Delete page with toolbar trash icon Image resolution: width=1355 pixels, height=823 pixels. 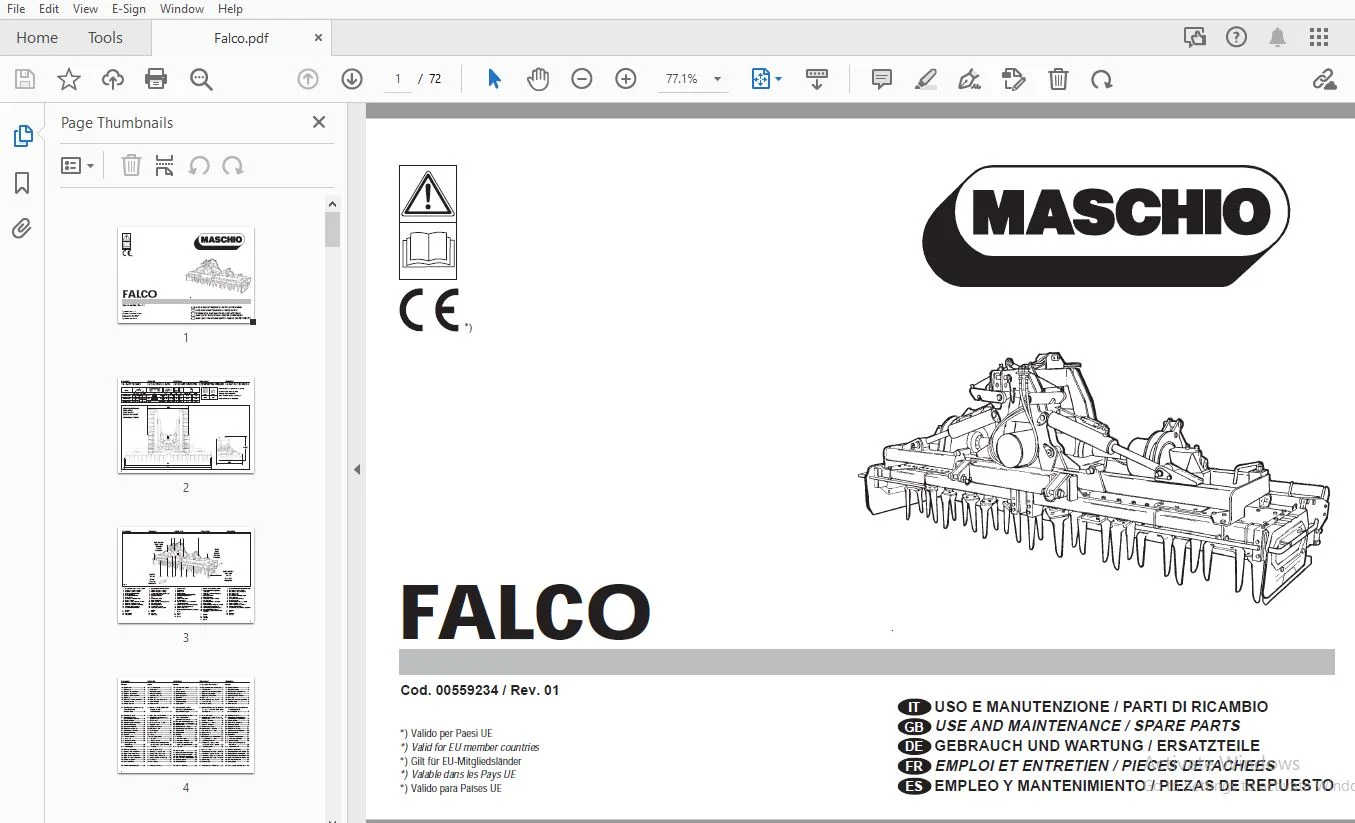coord(1058,79)
